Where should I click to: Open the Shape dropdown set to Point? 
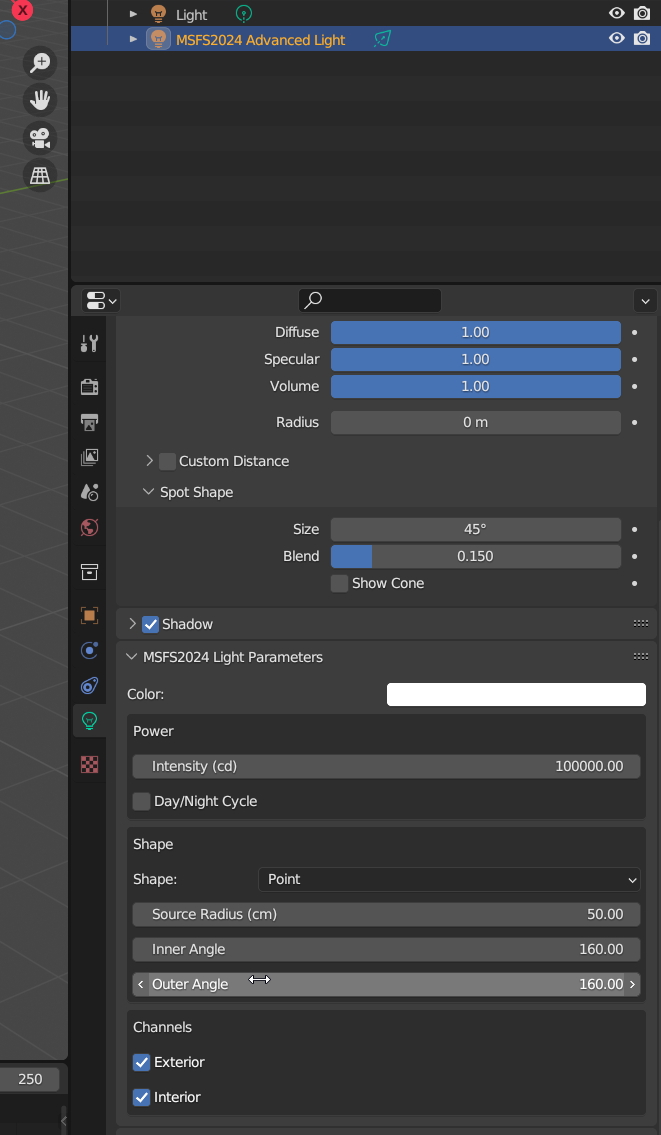[x=449, y=879]
